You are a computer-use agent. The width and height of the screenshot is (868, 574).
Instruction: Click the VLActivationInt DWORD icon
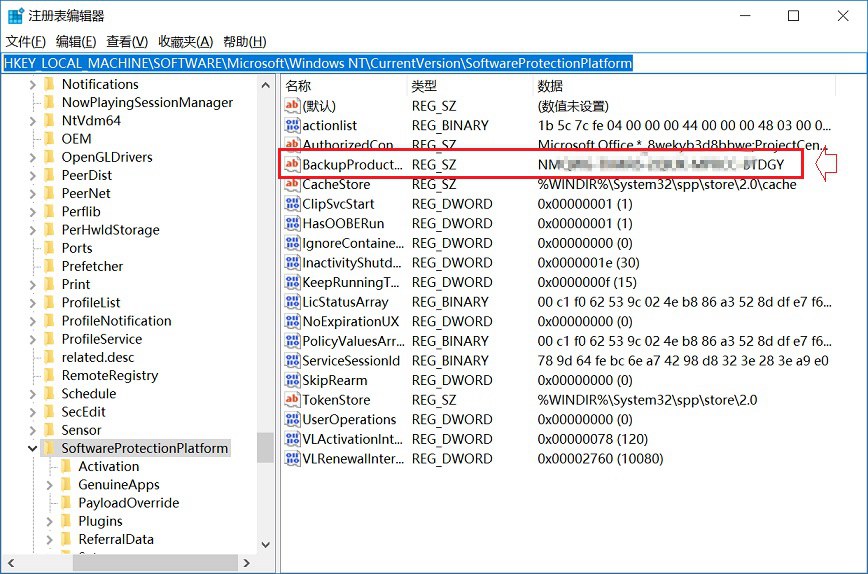point(292,439)
